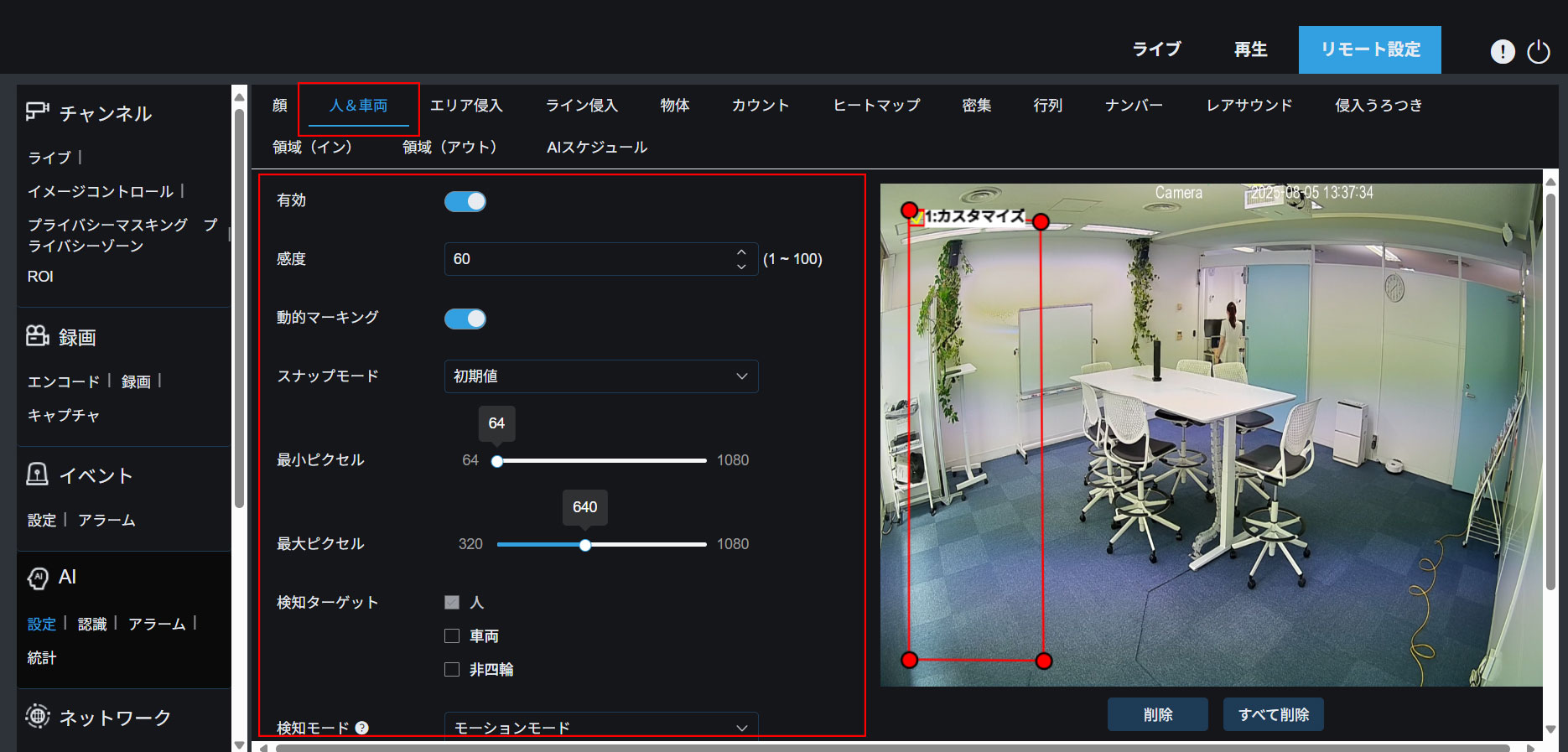Click the 最小ピクセル slider handle
1568x752 pixels.
(x=497, y=461)
